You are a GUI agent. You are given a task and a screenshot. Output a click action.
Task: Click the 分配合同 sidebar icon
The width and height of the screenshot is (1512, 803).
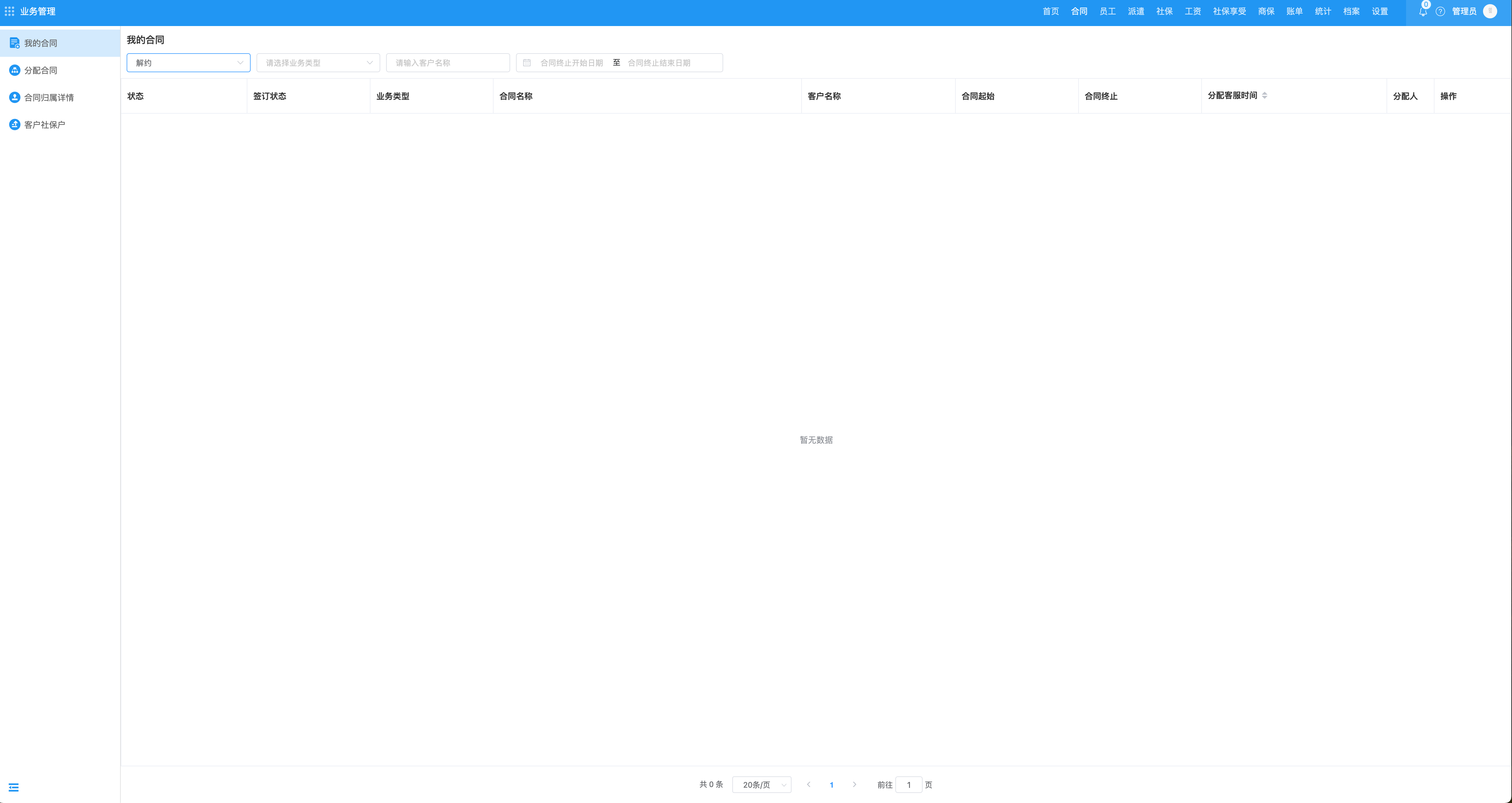pos(15,70)
